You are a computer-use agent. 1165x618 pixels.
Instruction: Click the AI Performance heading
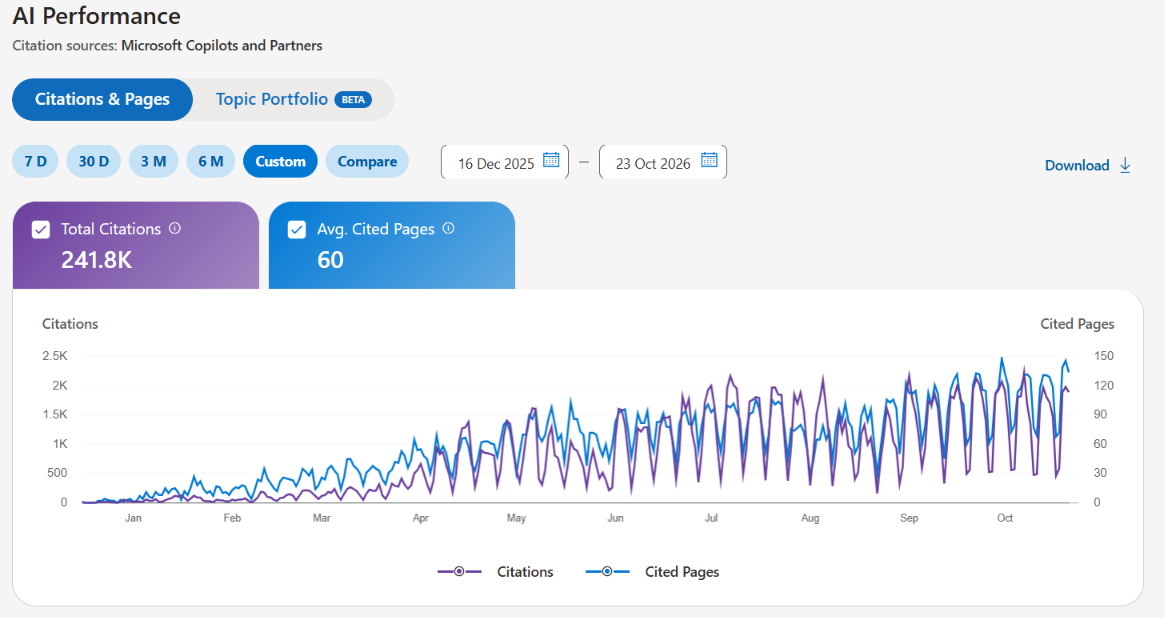click(x=97, y=16)
